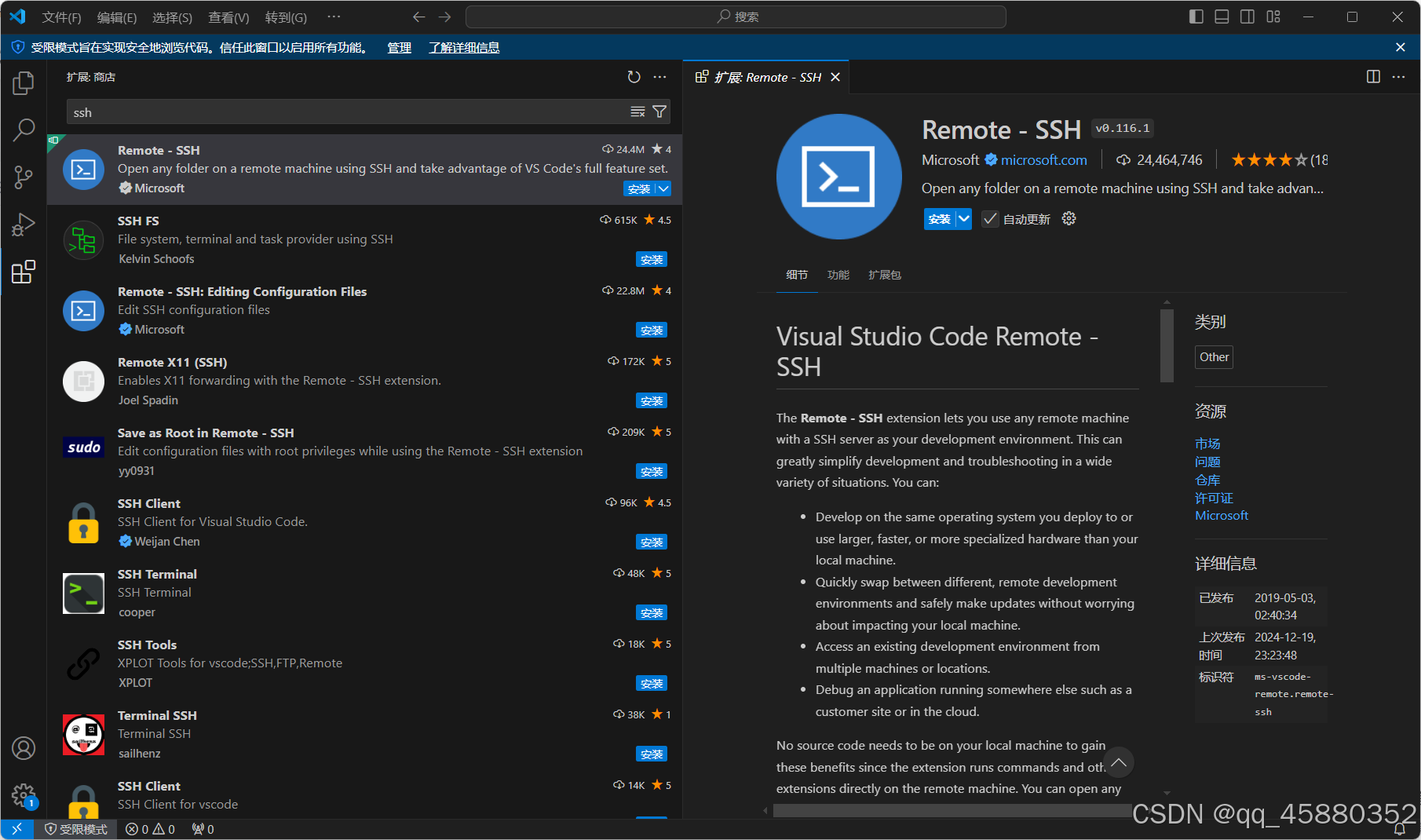Dismiss the restricted mode banner
Image resolution: width=1421 pixels, height=840 pixels.
[x=1401, y=47]
